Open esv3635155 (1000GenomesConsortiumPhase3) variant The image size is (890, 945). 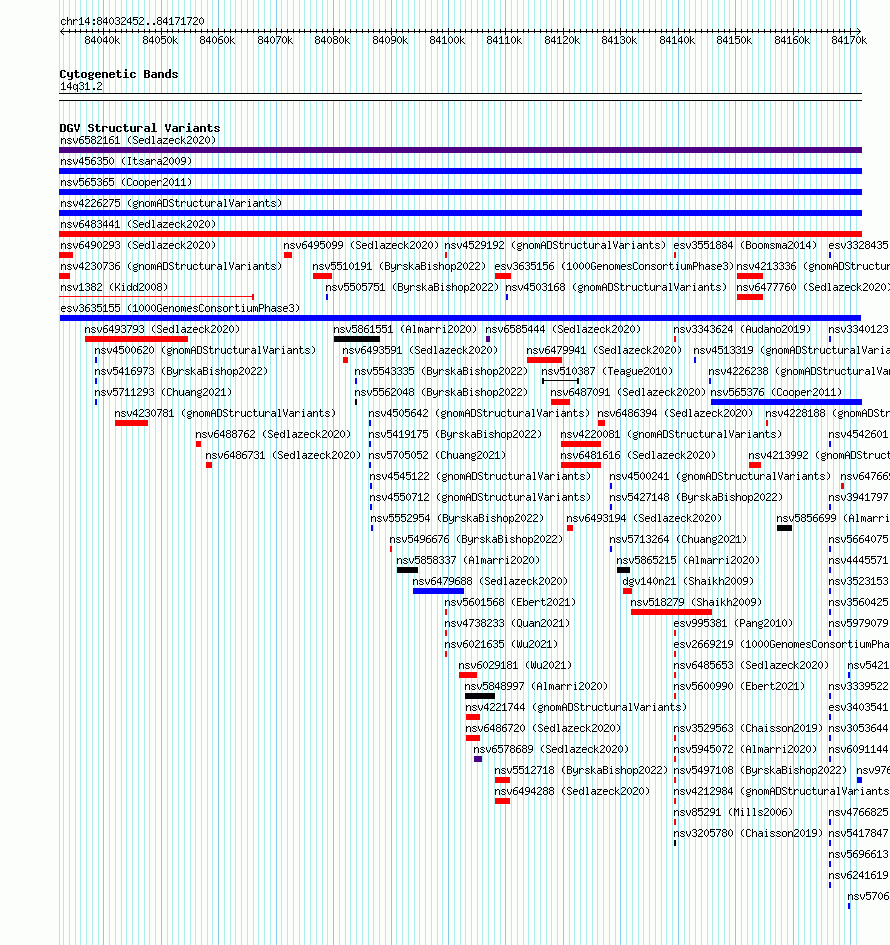click(x=180, y=309)
